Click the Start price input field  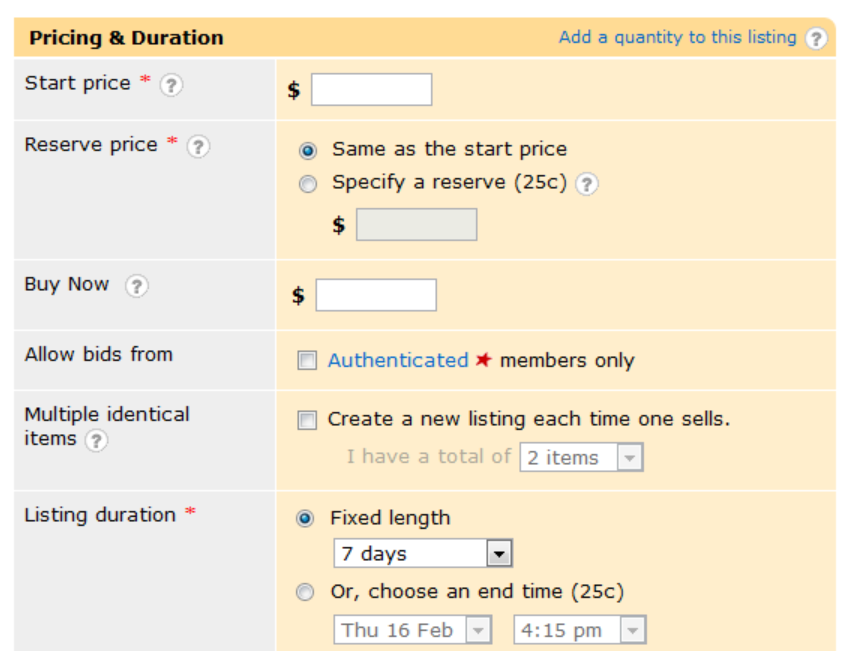click(371, 90)
